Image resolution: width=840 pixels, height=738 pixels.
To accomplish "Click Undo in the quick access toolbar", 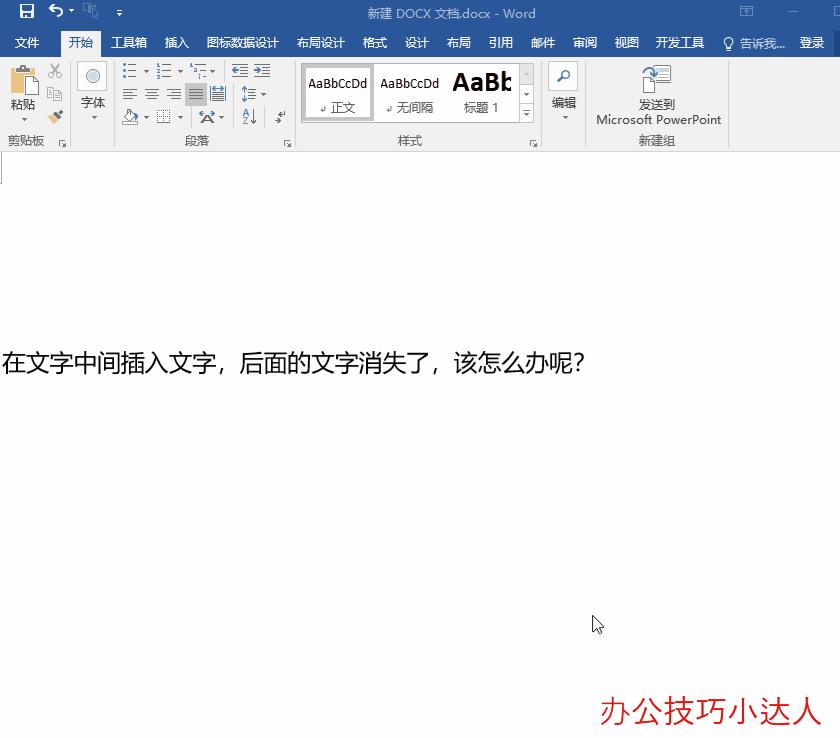I will [54, 12].
